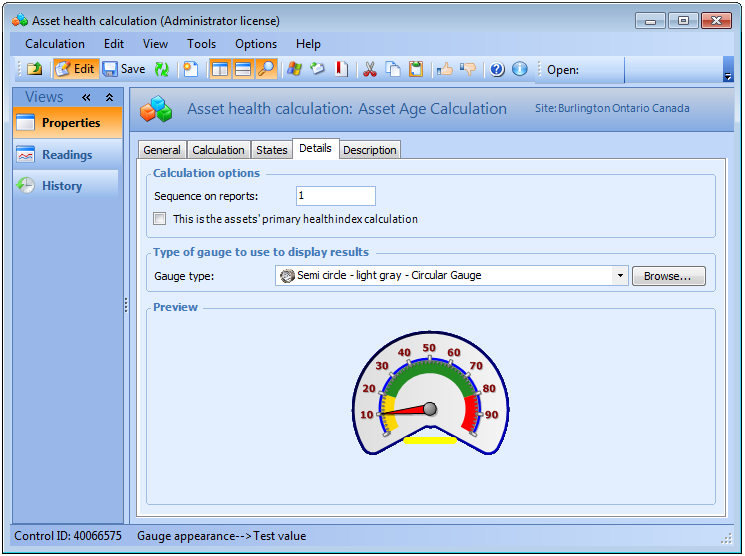745x556 pixels.
Task: Expand the Gauge type dropdown
Action: (x=620, y=276)
